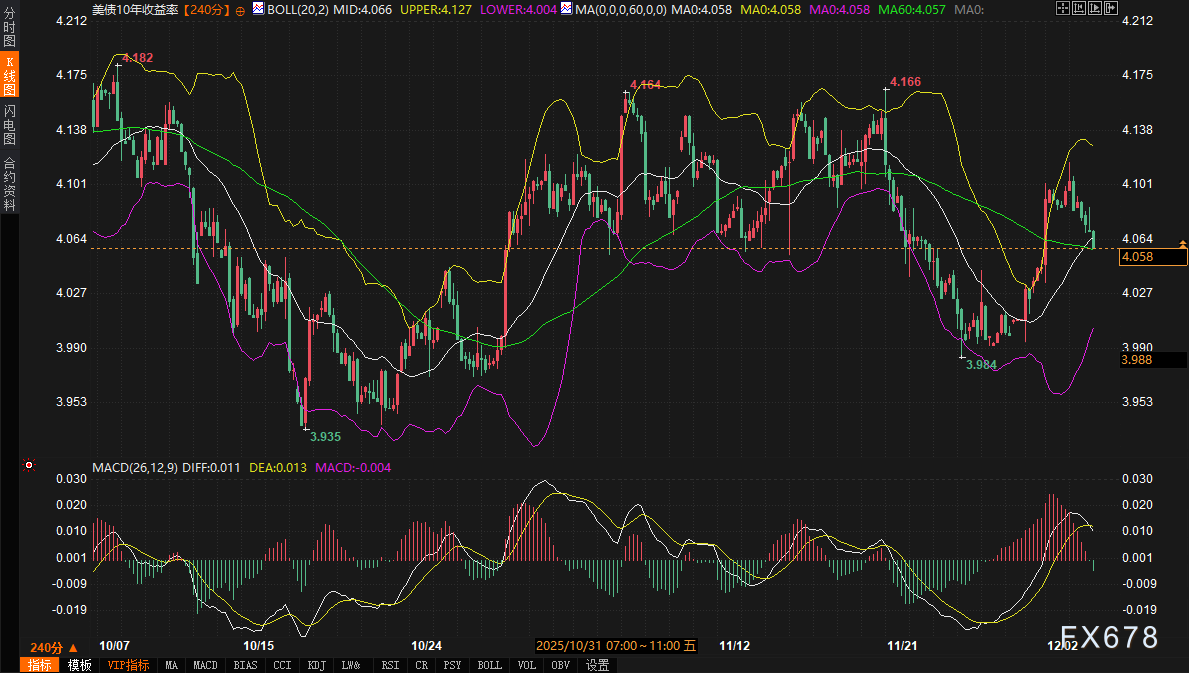Expand the 240分 period selector at bottom left
The image size is (1189, 673).
pos(54,647)
